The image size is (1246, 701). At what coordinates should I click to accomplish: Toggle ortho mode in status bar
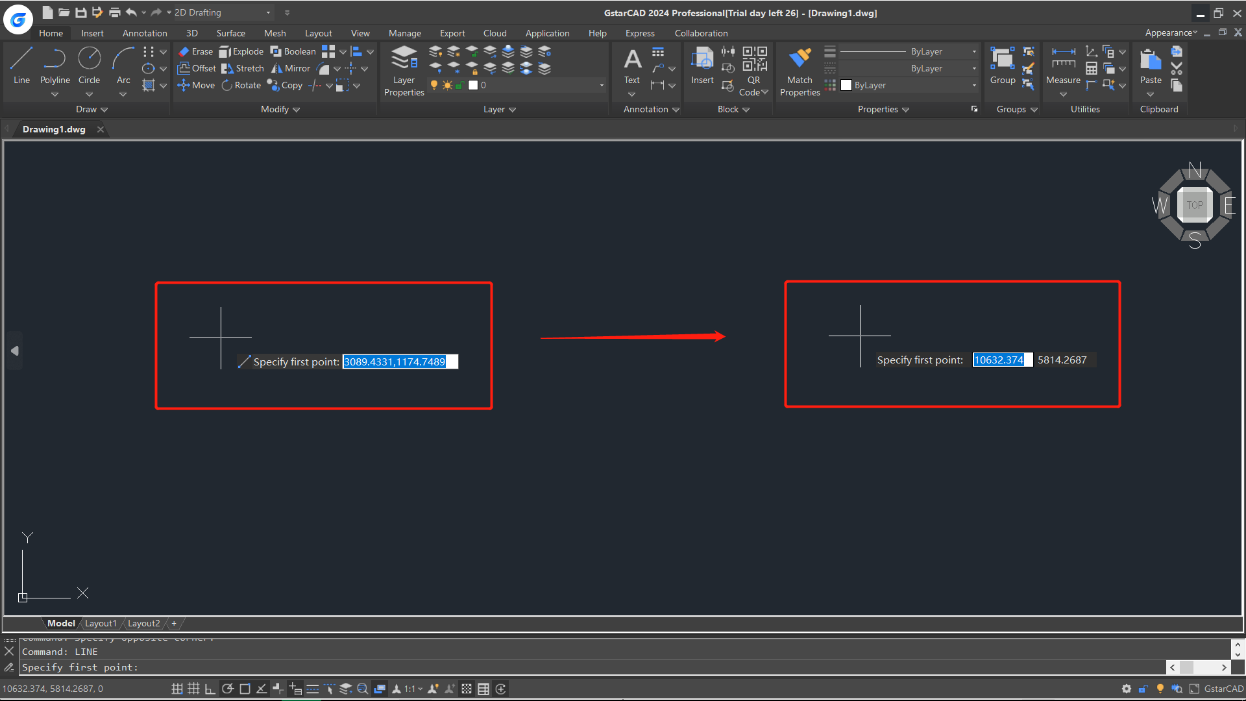tap(210, 689)
